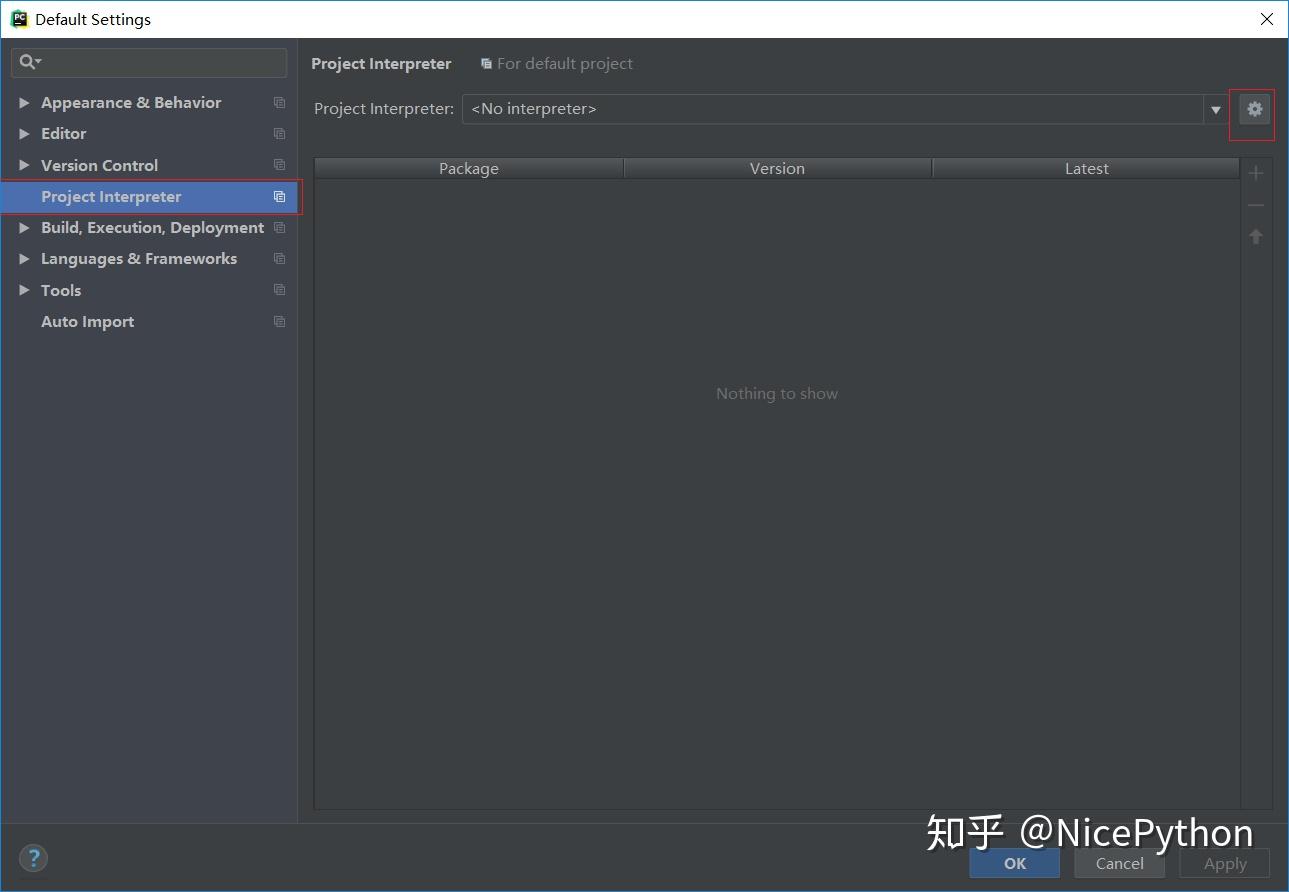Click the install package plus icon
This screenshot has height=892, width=1289.
click(1256, 173)
